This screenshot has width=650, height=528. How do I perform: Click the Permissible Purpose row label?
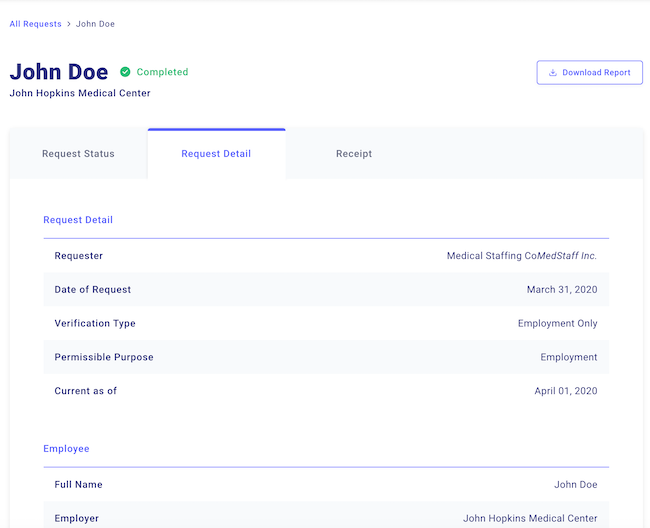click(x=104, y=357)
